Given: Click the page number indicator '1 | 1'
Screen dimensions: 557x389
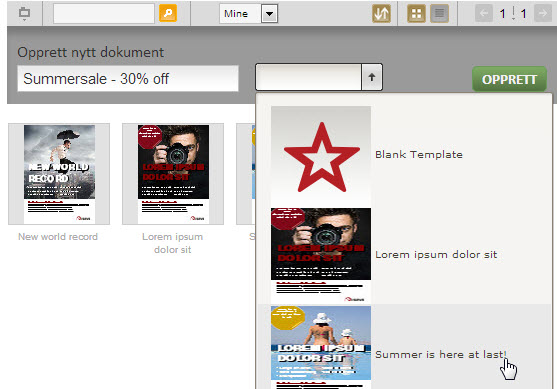Looking at the screenshot, I should click(x=513, y=13).
